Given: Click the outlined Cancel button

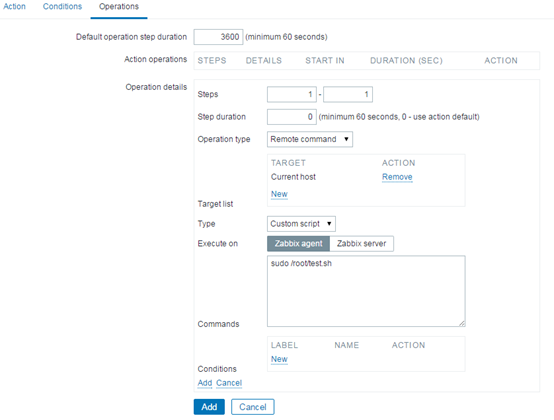Looking at the screenshot, I should coord(253,407).
